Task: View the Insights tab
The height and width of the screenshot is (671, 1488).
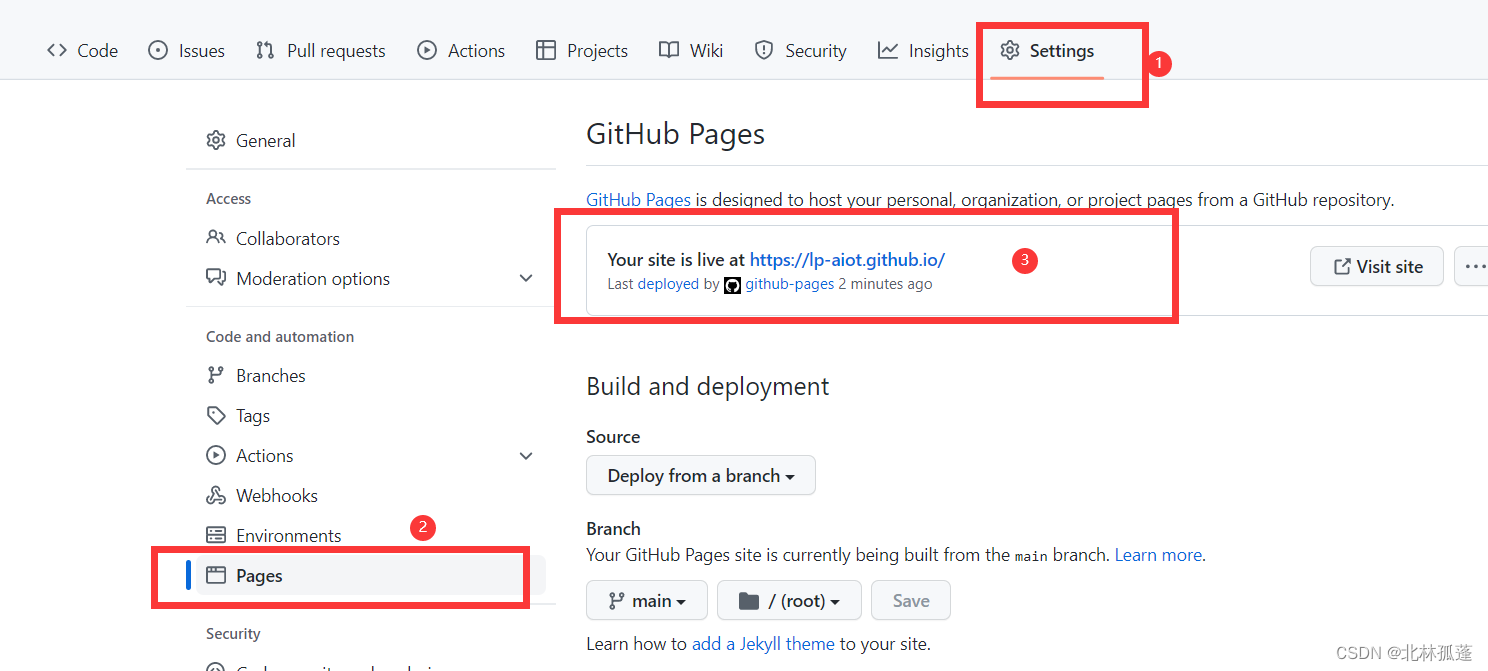Action: (x=923, y=50)
